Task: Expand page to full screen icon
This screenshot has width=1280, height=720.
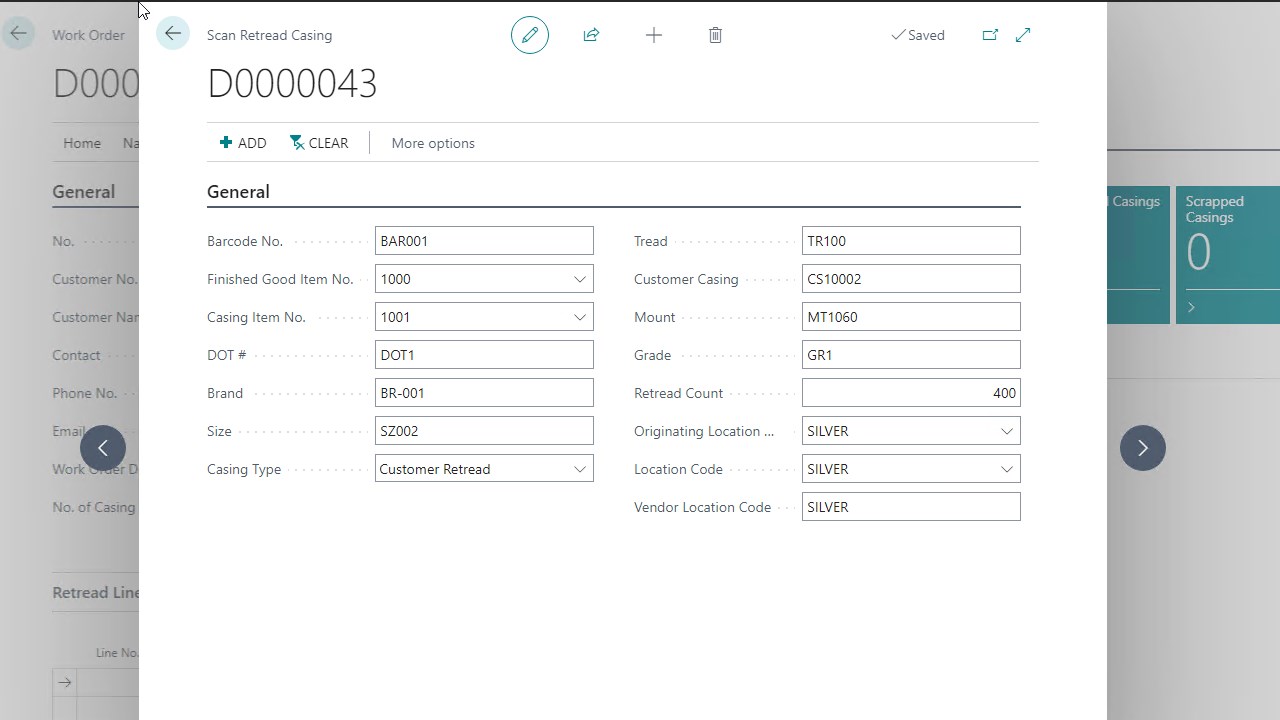Action: pos(1023,35)
